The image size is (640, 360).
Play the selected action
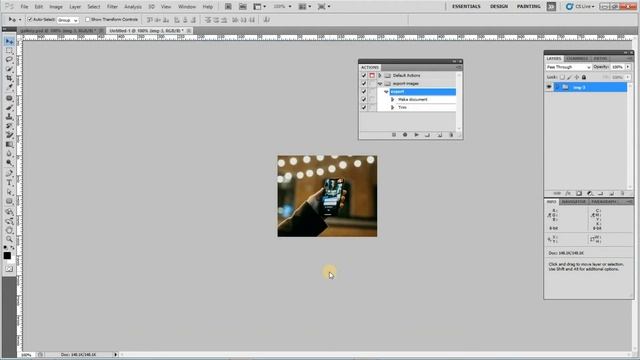[416, 135]
